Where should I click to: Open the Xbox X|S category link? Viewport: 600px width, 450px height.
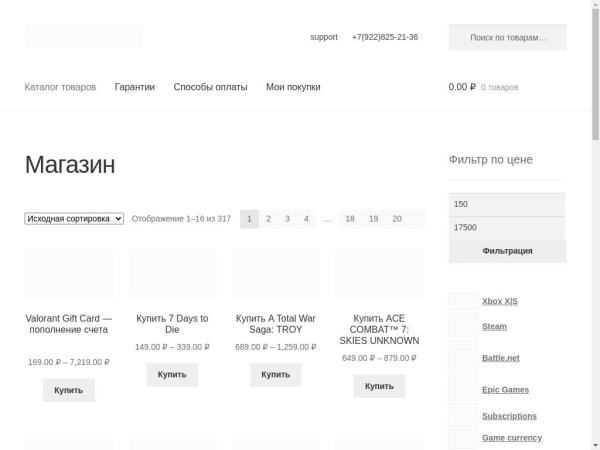pos(500,302)
